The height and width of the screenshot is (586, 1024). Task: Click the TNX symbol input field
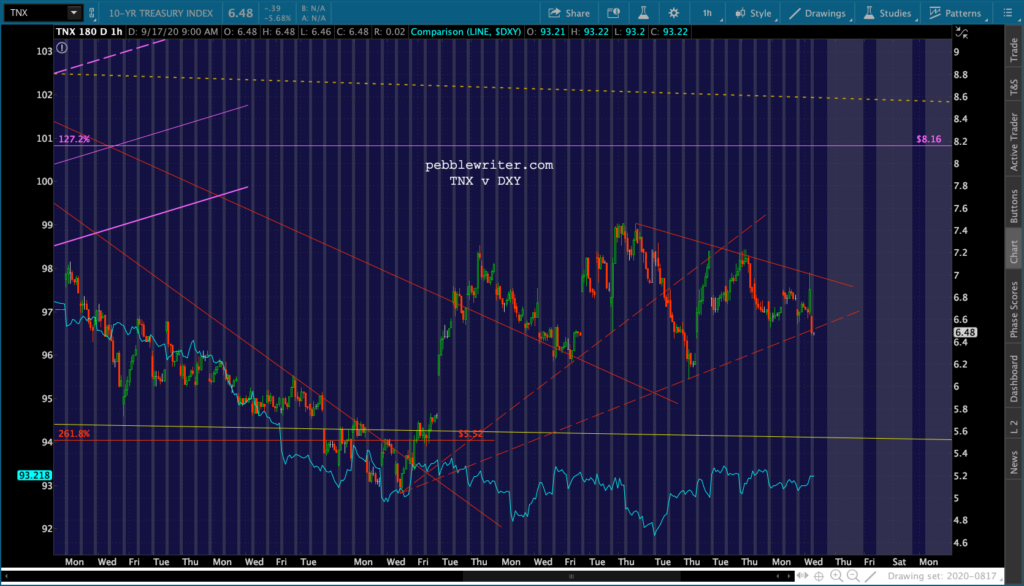coord(36,12)
